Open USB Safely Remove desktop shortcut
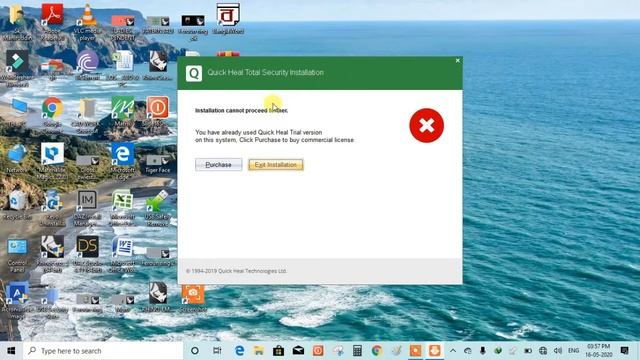The image size is (640, 360). point(158,207)
